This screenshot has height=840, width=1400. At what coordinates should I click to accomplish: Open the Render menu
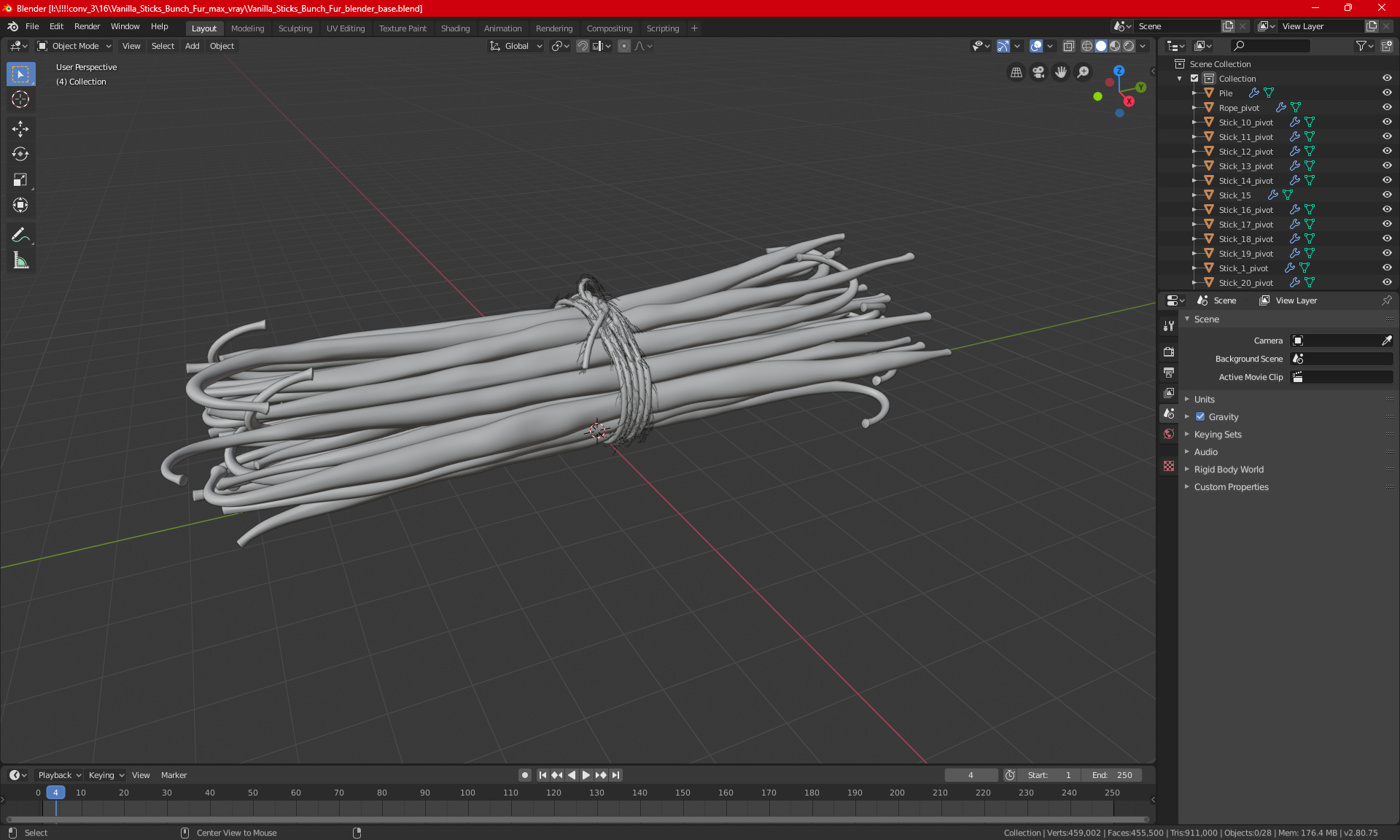point(87,26)
